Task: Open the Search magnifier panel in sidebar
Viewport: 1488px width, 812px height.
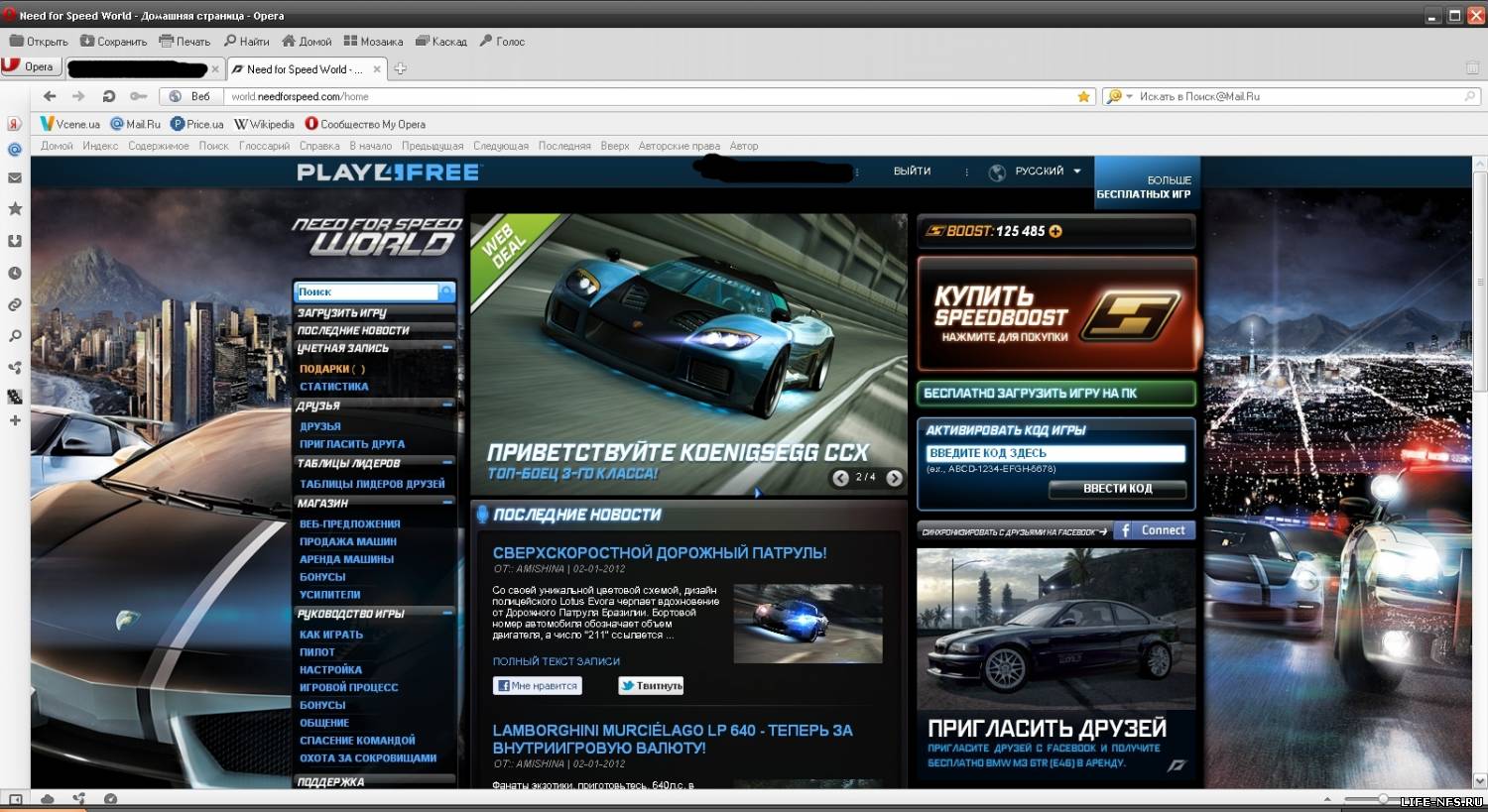Action: tap(14, 336)
